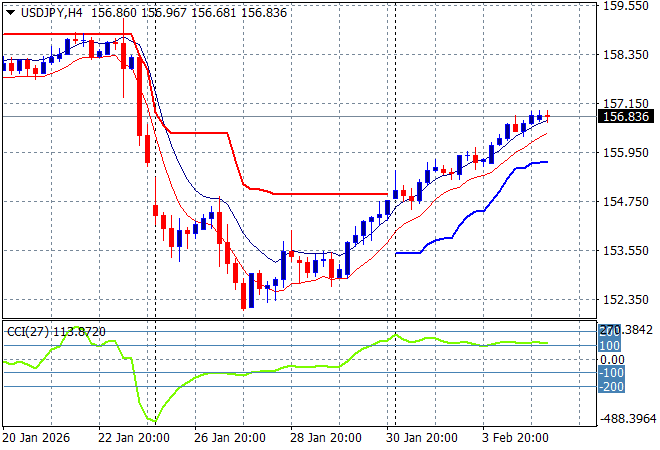Click the 154.750 price axis label
This screenshot has height=450, width=660.
626,202
